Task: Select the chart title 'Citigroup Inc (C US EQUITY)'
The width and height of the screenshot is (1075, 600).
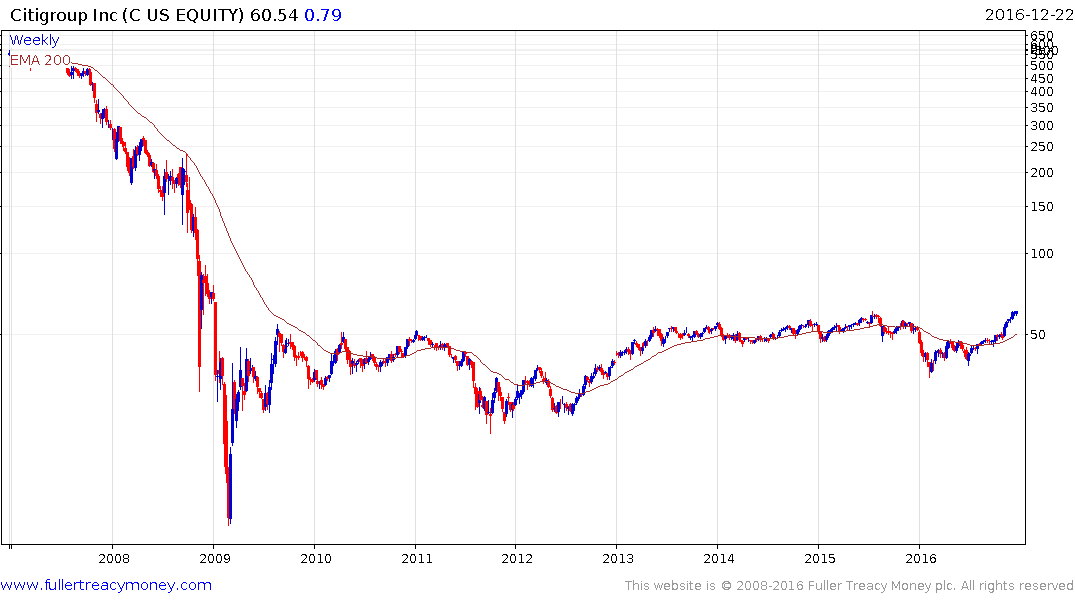Action: [127, 15]
